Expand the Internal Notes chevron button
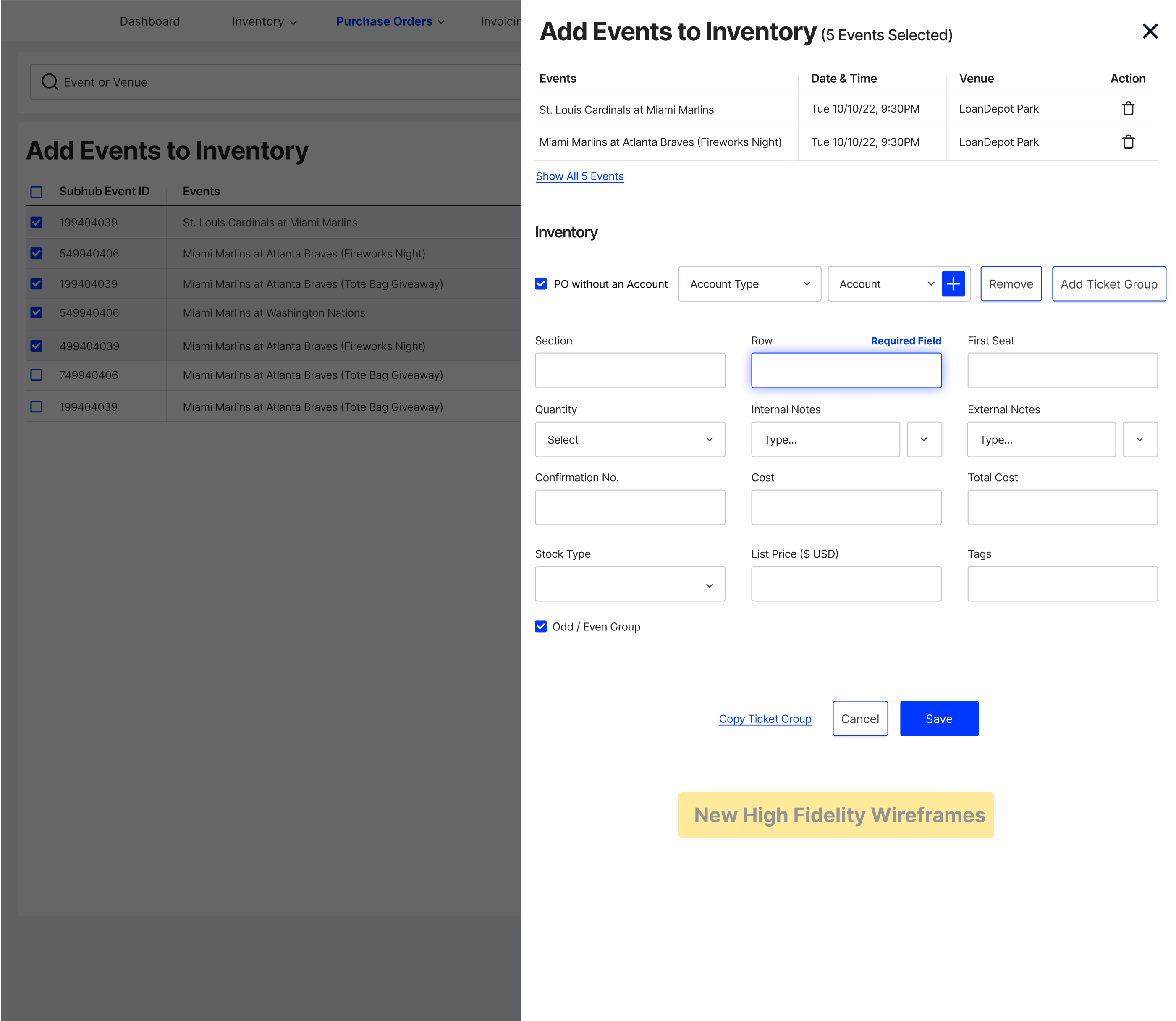 [x=924, y=439]
